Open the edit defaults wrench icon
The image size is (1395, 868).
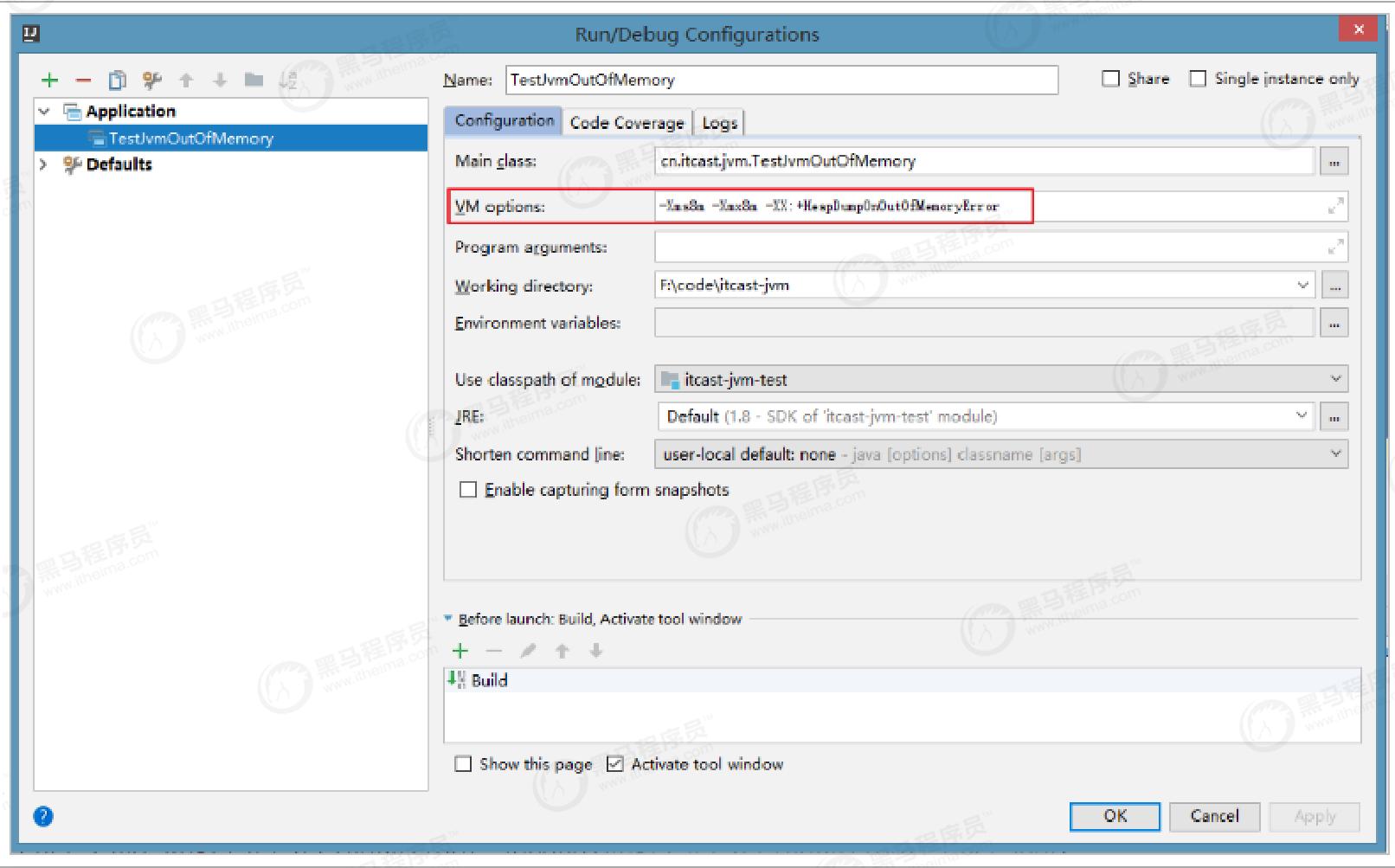pyautogui.click(x=152, y=80)
